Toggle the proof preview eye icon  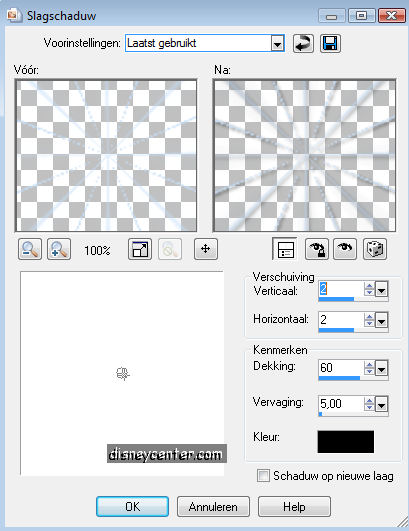345,249
